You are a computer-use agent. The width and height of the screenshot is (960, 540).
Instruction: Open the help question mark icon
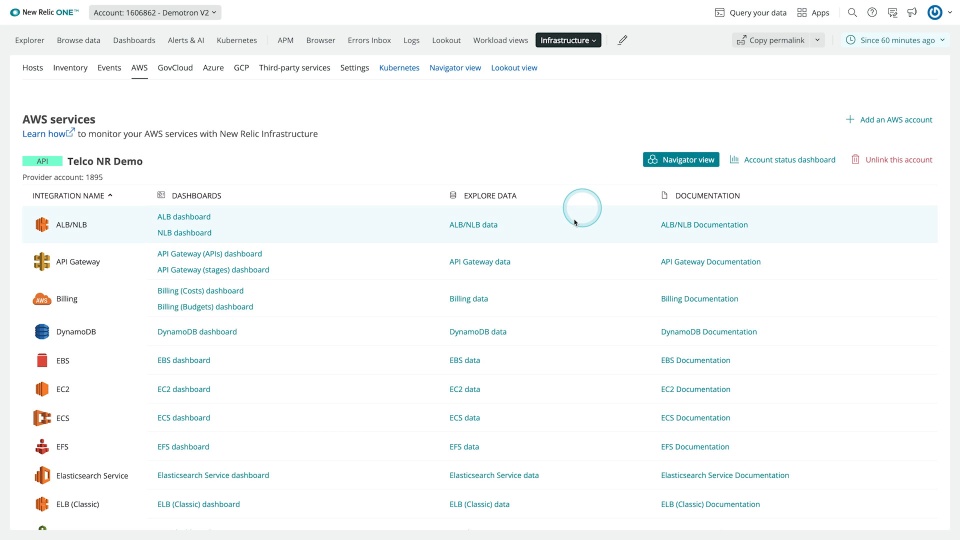872,12
